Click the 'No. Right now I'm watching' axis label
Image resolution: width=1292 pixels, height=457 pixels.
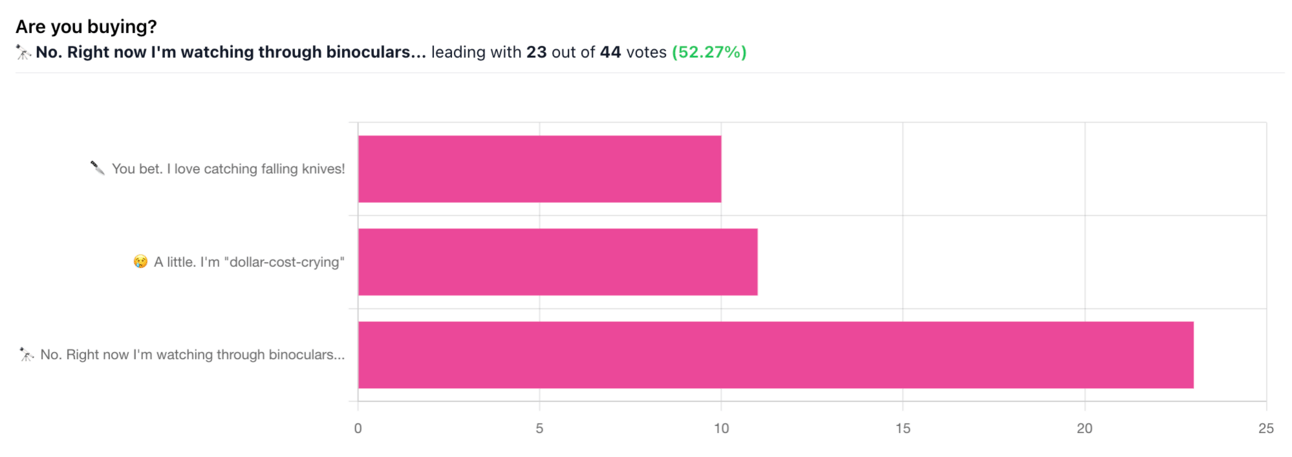coord(193,354)
